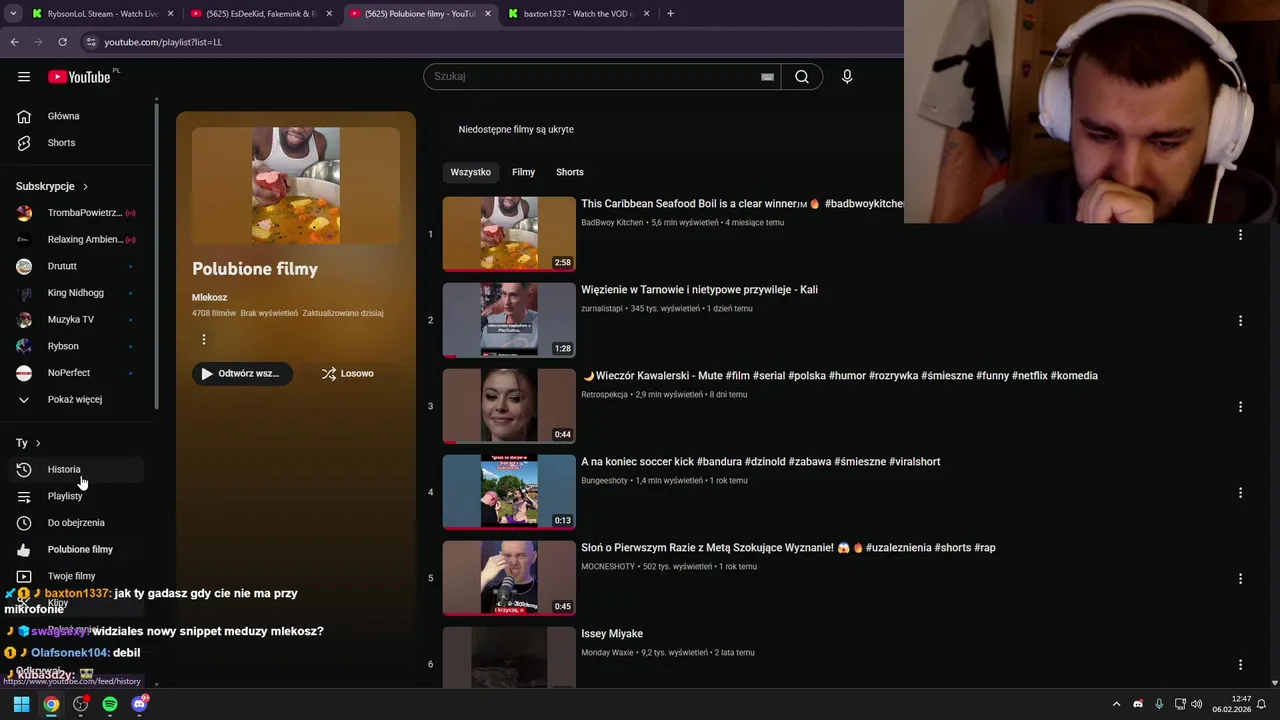Open Słoń o Pierwszym Razie thumbnail
The image size is (1280, 720).
pos(509,578)
